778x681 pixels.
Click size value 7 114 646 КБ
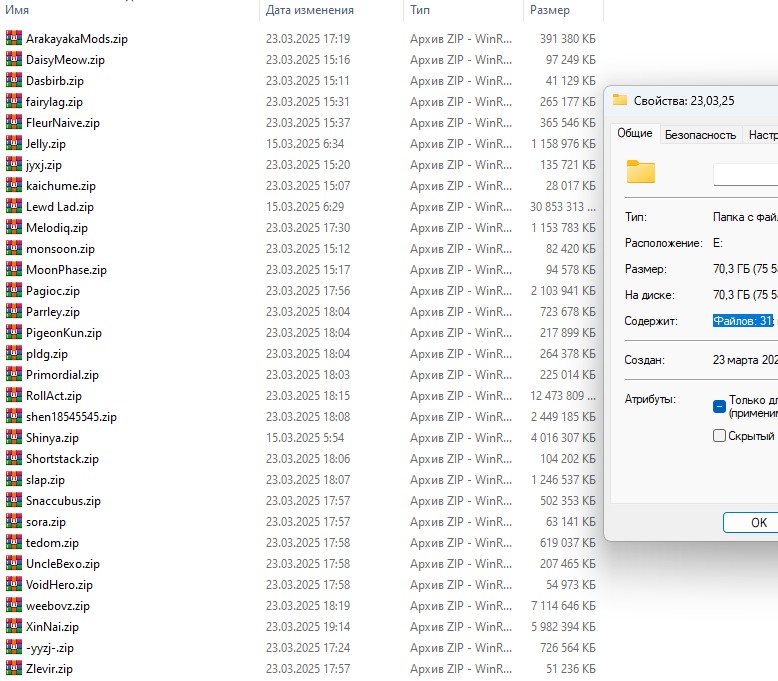pyautogui.click(x=563, y=606)
